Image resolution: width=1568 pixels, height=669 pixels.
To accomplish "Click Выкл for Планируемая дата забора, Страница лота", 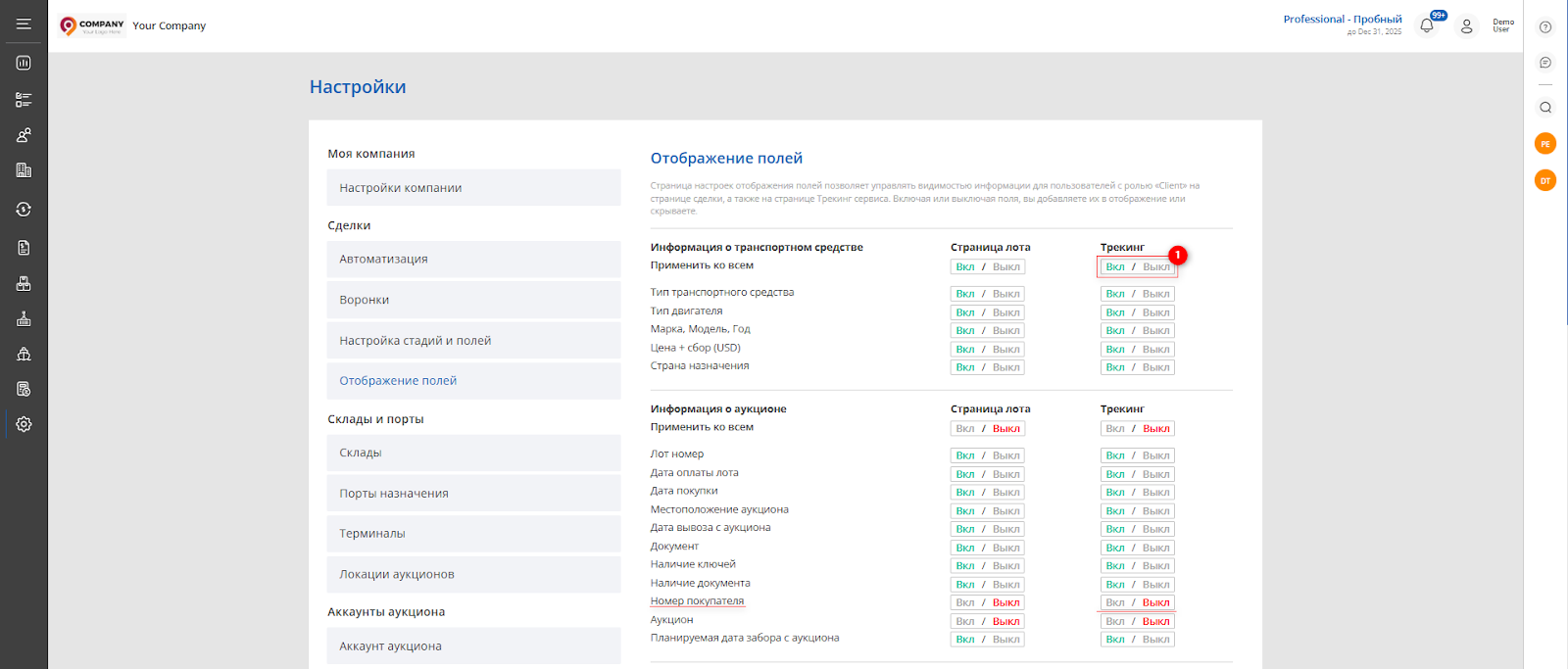I will (x=1006, y=639).
